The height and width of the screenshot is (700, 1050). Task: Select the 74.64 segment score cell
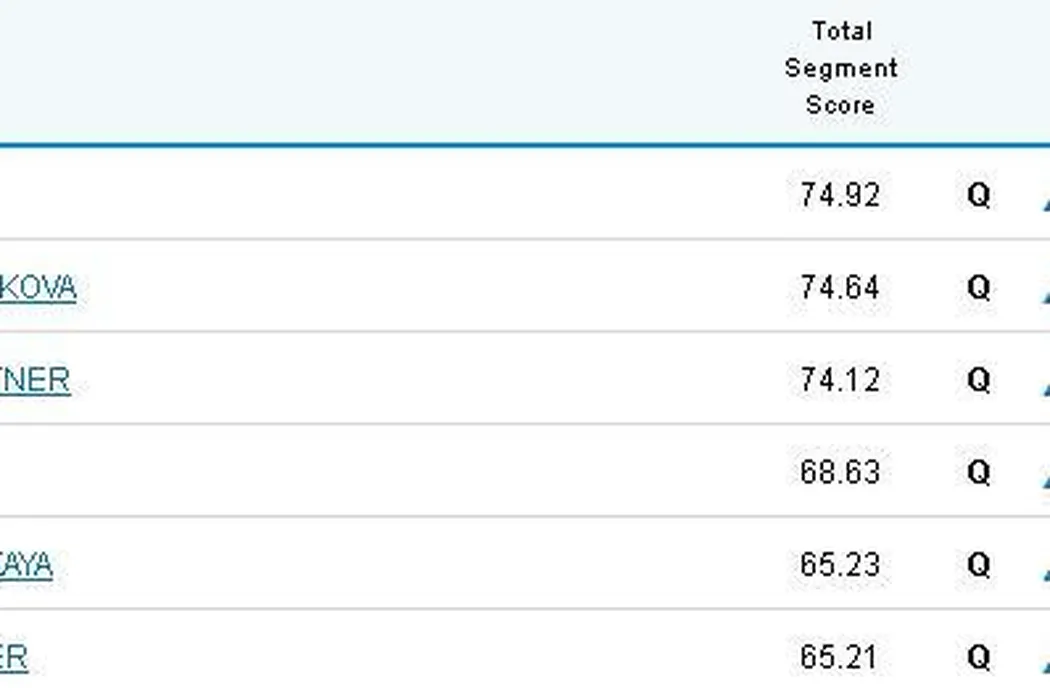point(840,288)
